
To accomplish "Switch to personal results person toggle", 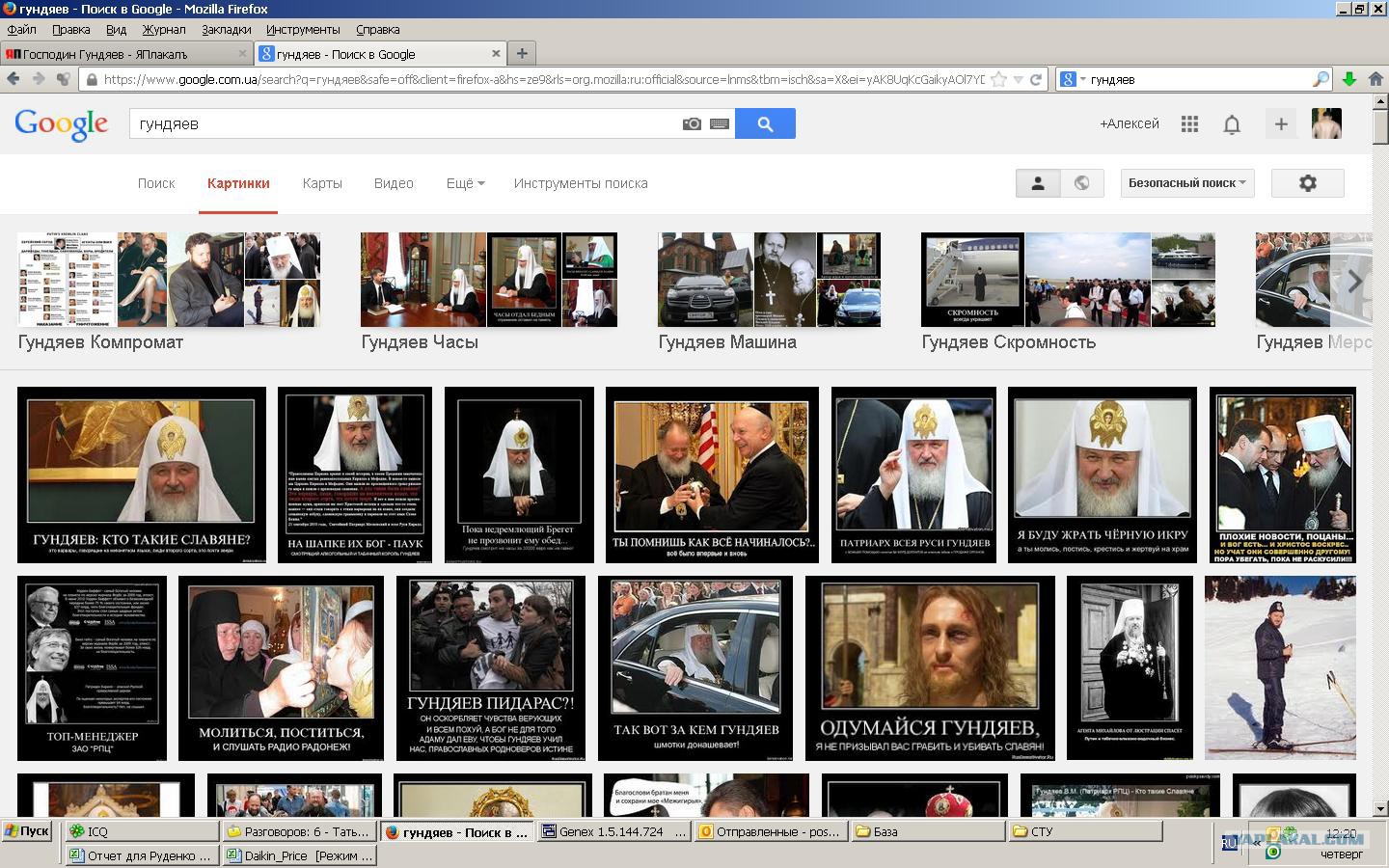I will click(1038, 183).
